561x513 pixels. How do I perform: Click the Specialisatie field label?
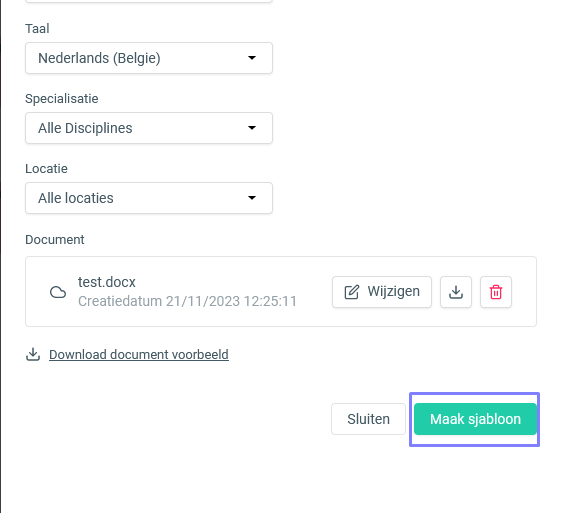tap(62, 99)
